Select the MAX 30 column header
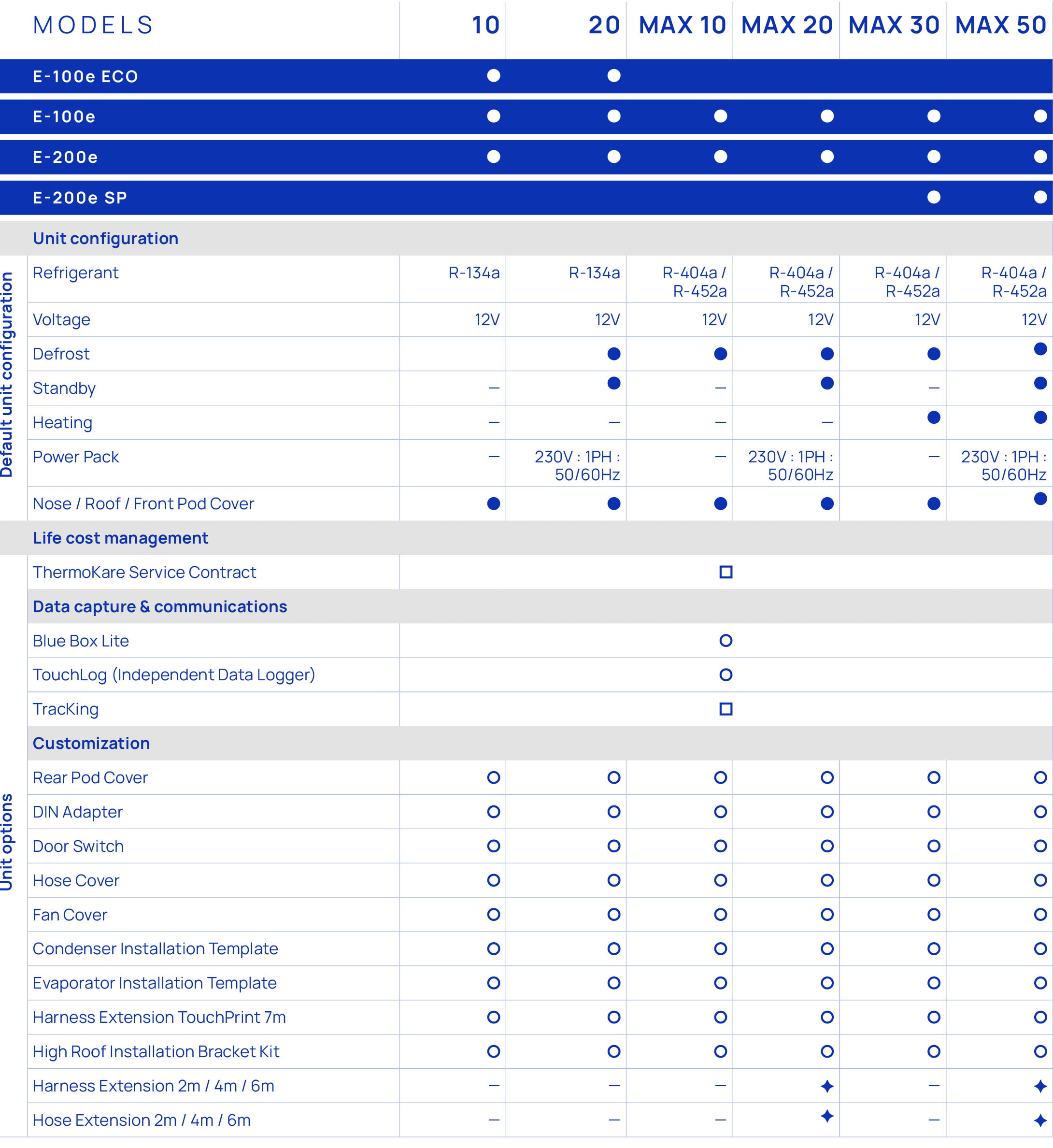The height and width of the screenshot is (1148, 1053). pos(894,25)
